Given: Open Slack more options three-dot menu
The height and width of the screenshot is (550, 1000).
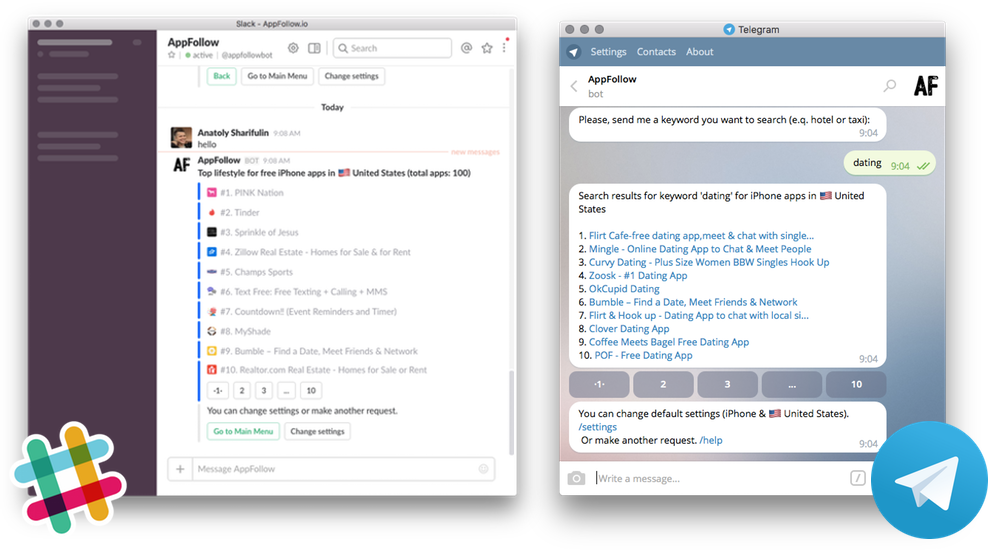Looking at the screenshot, I should [505, 47].
